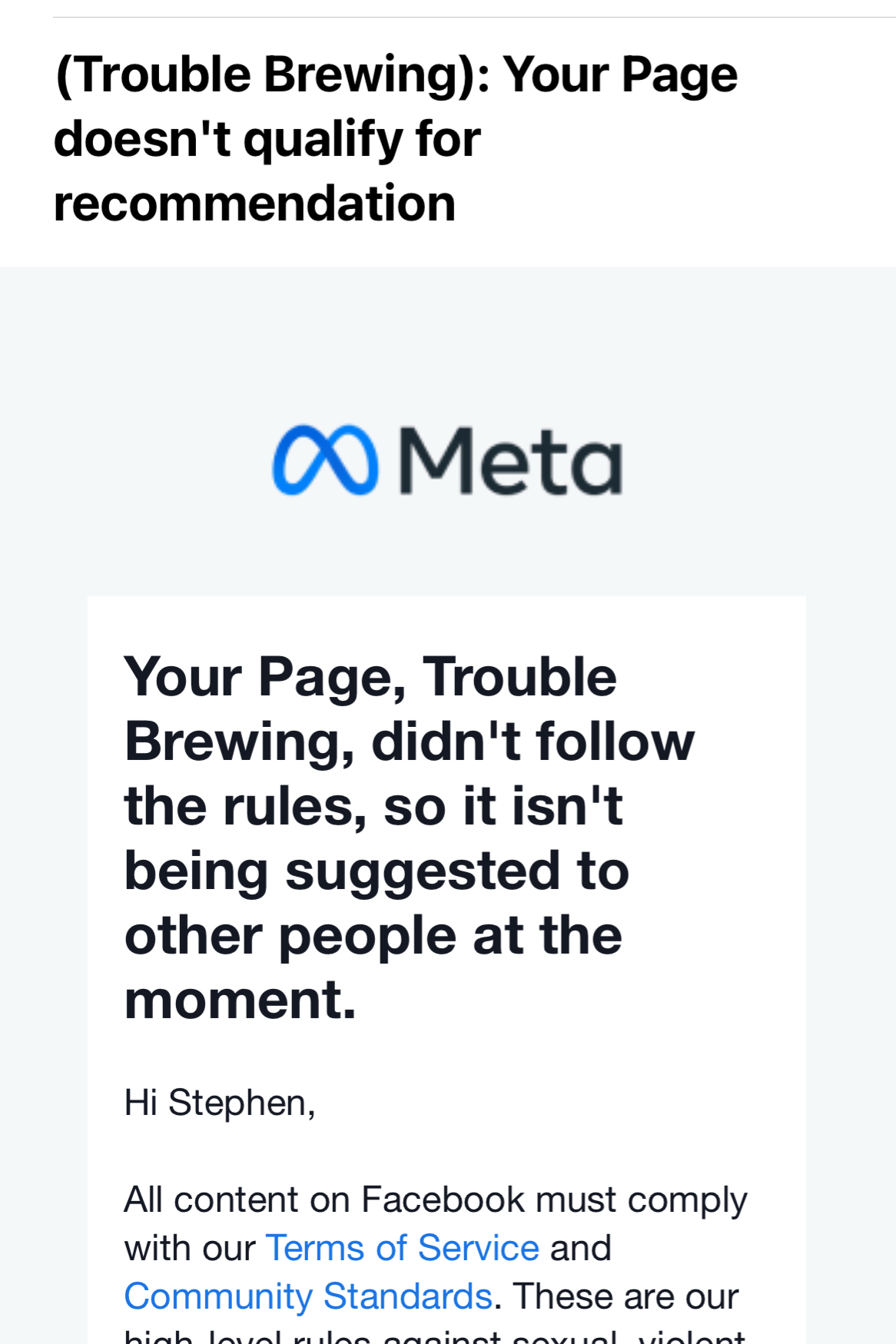Click the headline line "Brewing, didn't follow"

[x=409, y=742]
